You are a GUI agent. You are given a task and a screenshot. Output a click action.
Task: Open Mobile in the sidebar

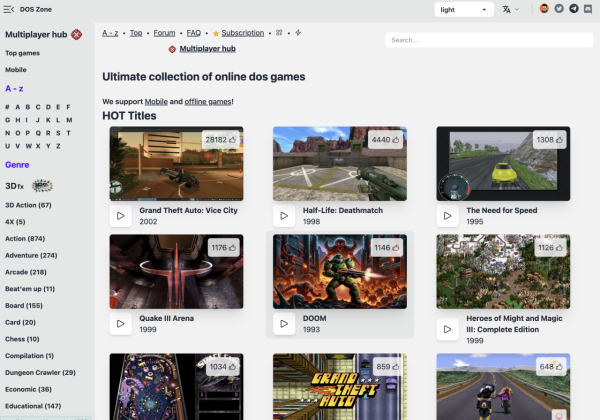click(x=16, y=70)
